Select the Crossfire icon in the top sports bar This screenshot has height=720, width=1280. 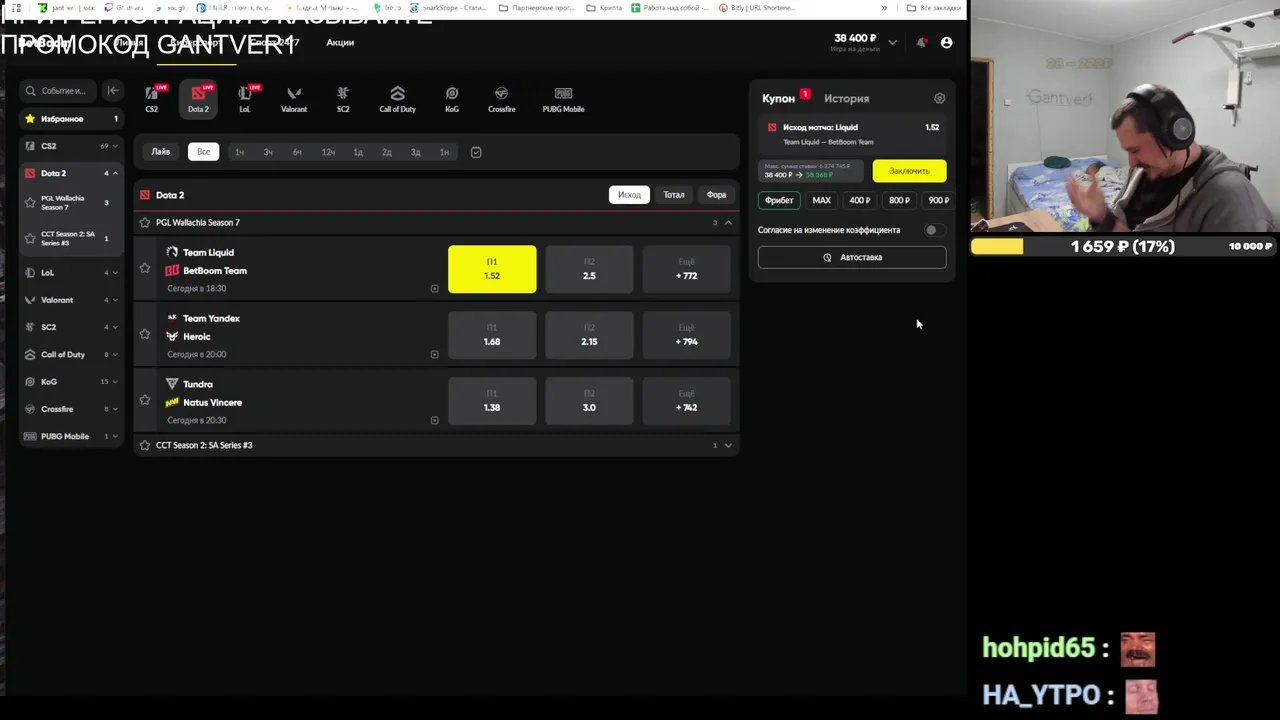coord(502,98)
